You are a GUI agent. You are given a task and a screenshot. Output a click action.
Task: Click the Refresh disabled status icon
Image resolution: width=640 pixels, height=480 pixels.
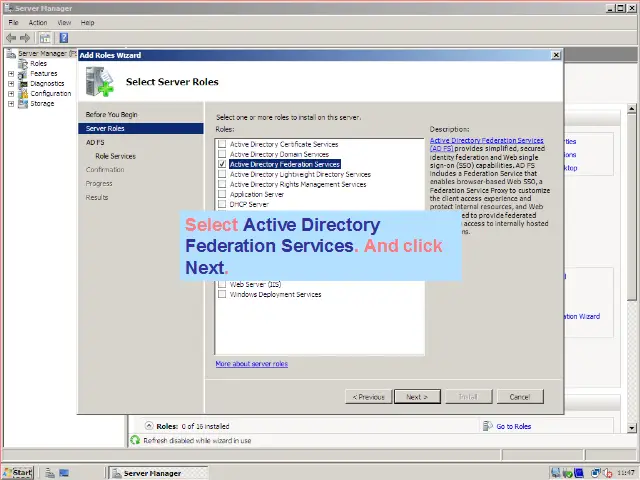click(x=135, y=440)
